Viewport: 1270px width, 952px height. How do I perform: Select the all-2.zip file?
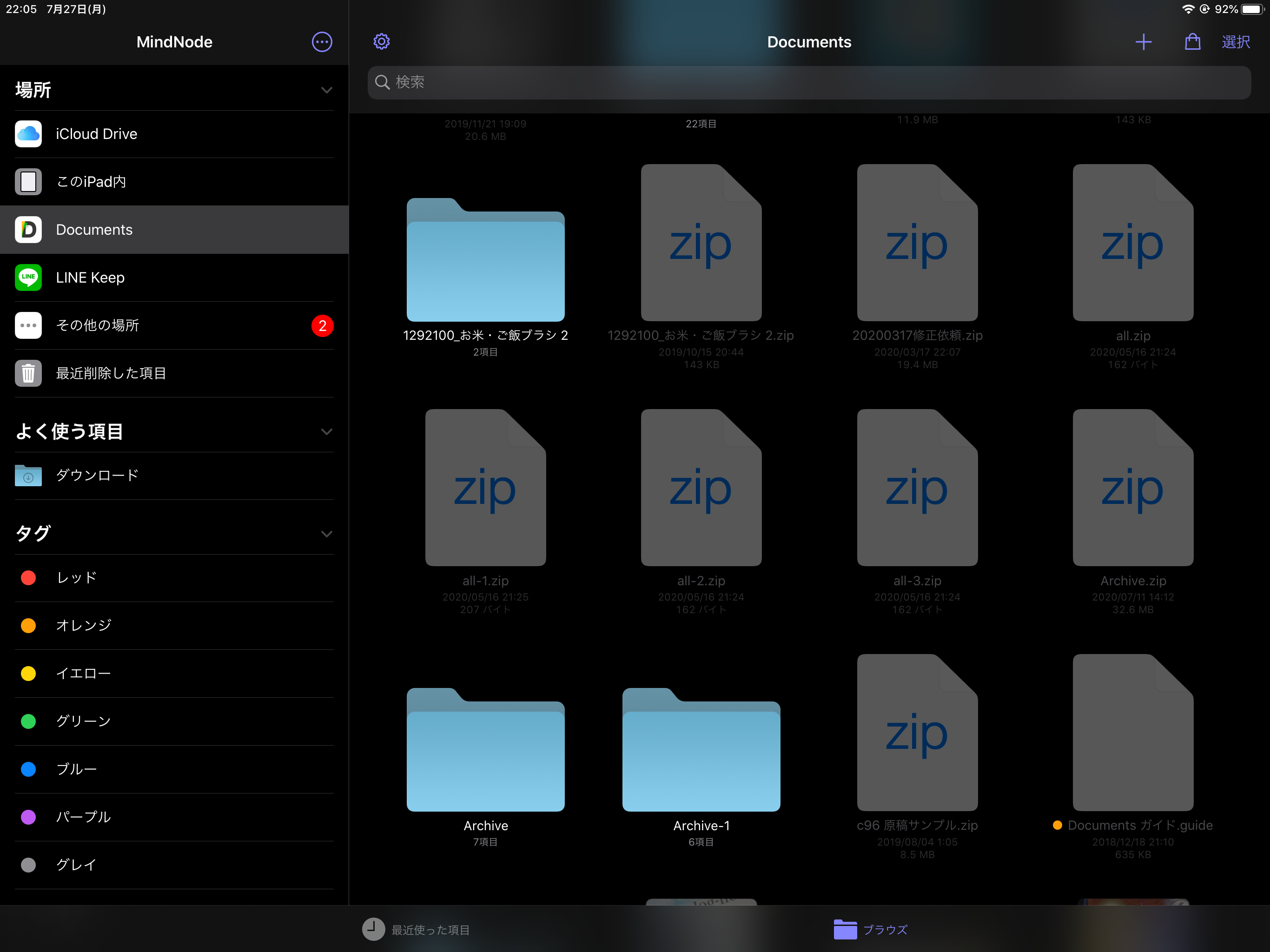pos(701,512)
